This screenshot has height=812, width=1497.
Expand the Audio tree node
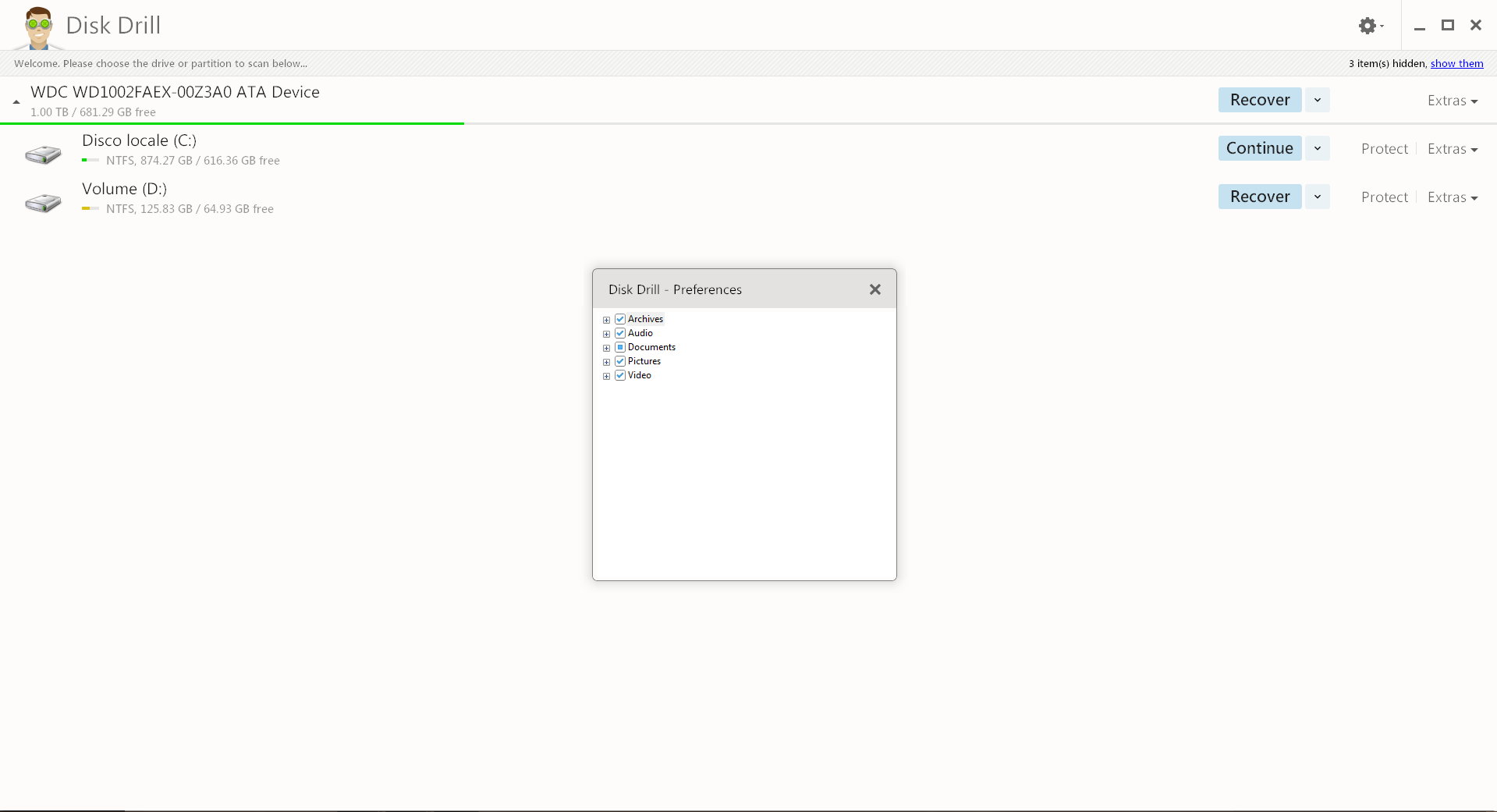click(x=606, y=334)
